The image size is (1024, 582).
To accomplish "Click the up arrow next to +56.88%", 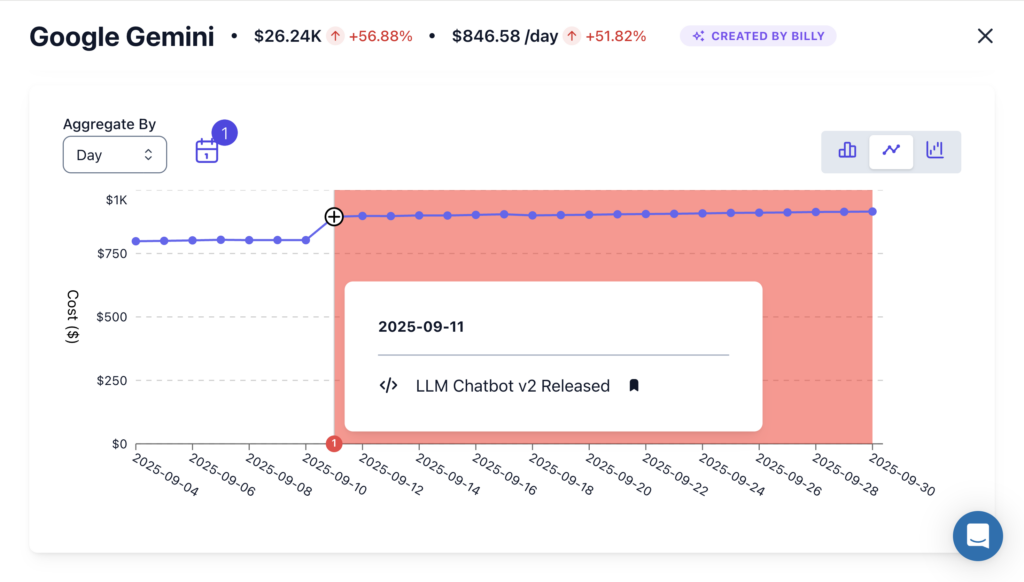I will [x=335, y=36].
